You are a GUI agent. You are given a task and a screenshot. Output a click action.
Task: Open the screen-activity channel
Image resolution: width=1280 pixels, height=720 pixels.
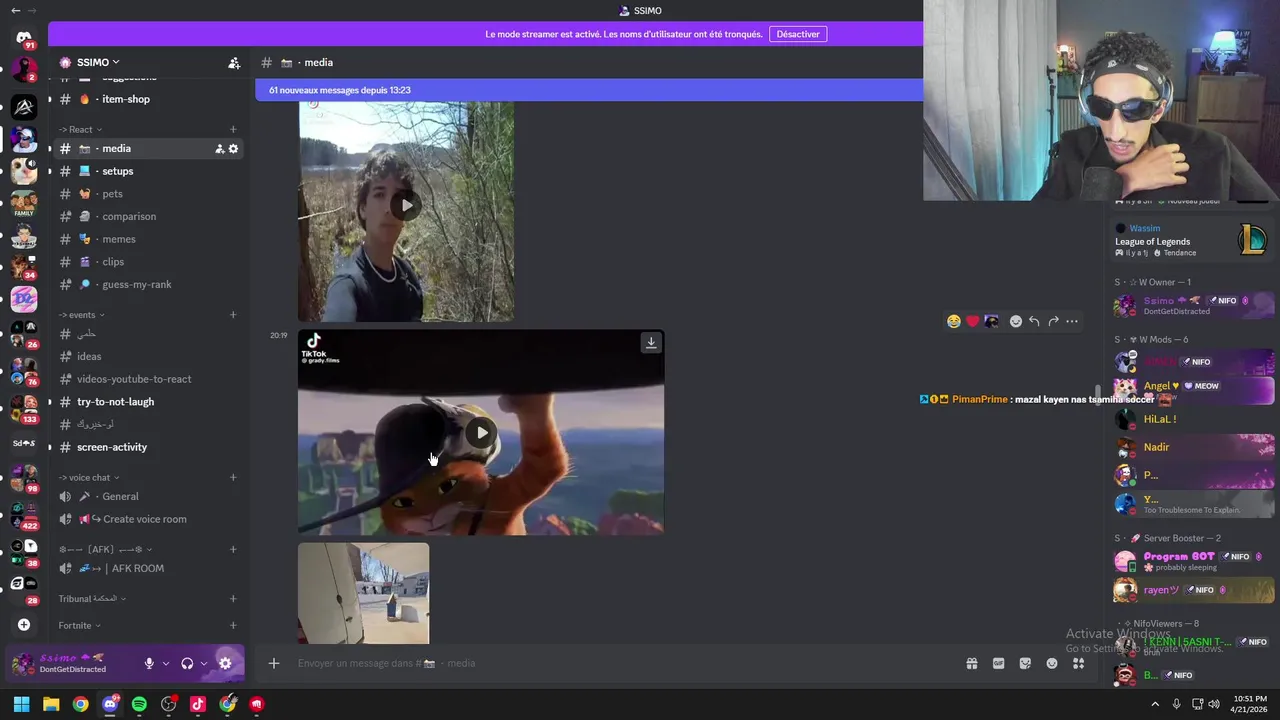pyautogui.click(x=148, y=447)
